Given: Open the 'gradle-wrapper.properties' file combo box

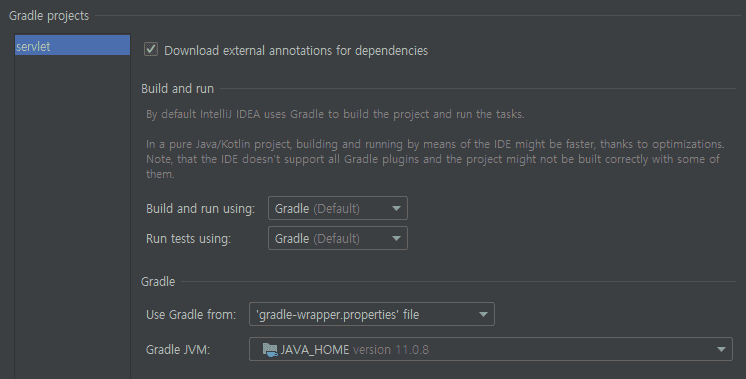Looking at the screenshot, I should pyautogui.click(x=372, y=314).
